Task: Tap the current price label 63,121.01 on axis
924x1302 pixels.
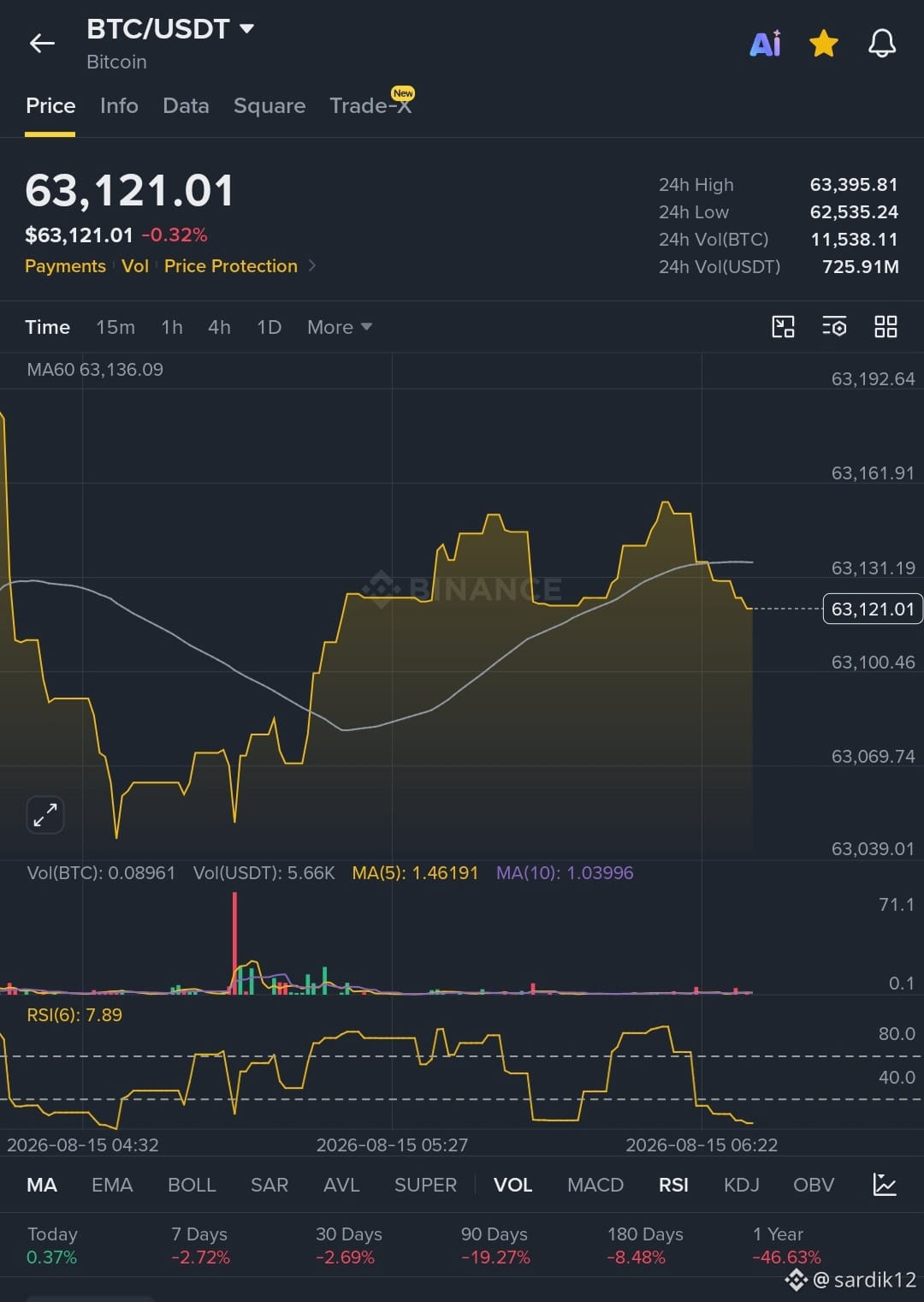Action: (873, 609)
